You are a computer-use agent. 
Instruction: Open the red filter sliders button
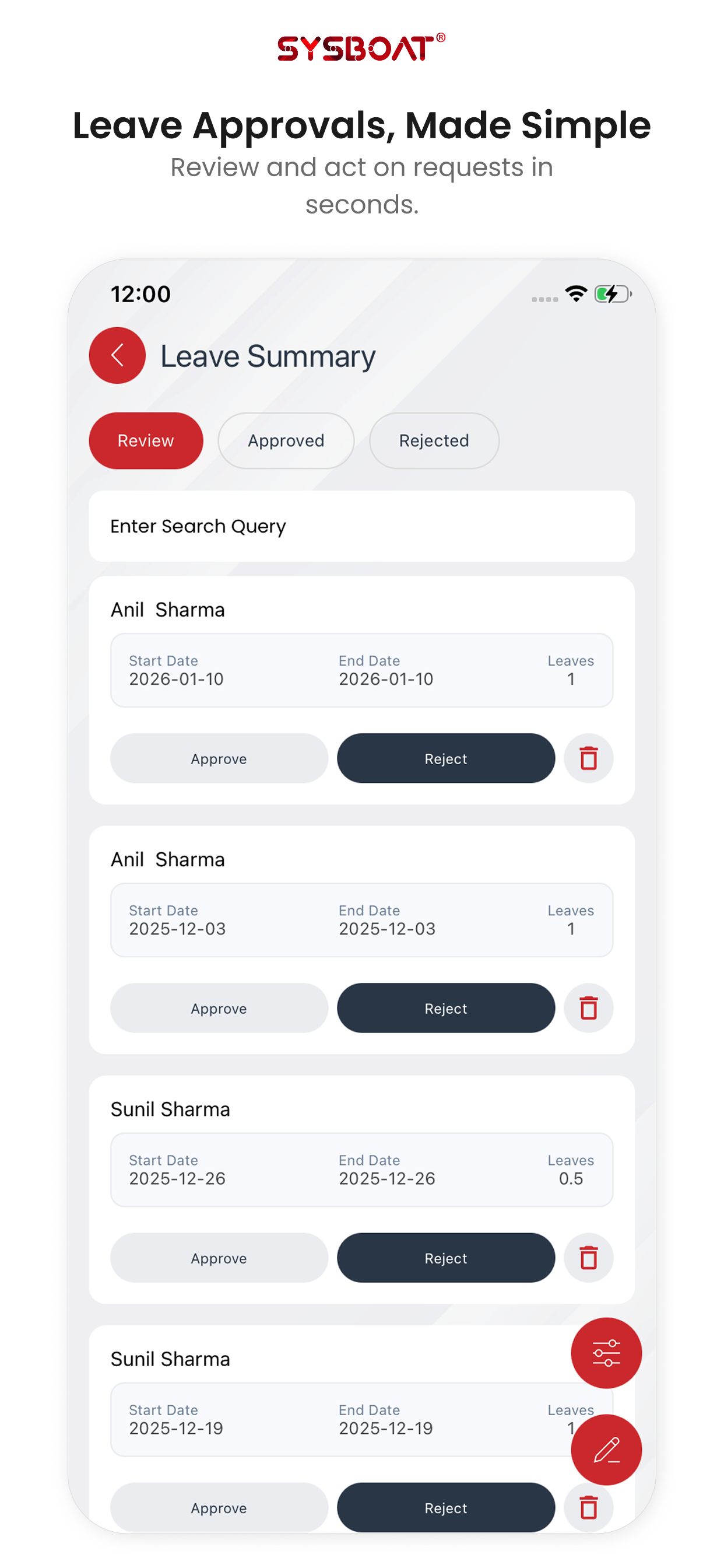(x=606, y=1353)
